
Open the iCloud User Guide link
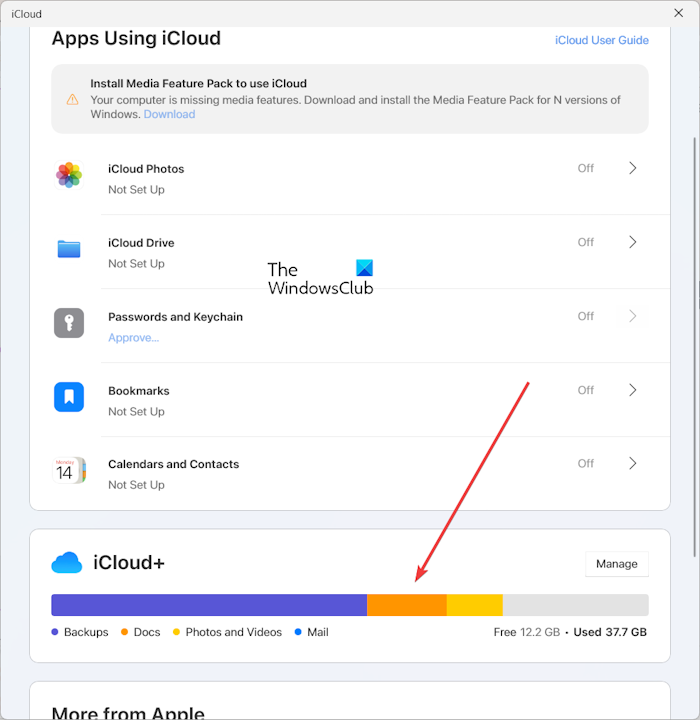(x=601, y=40)
